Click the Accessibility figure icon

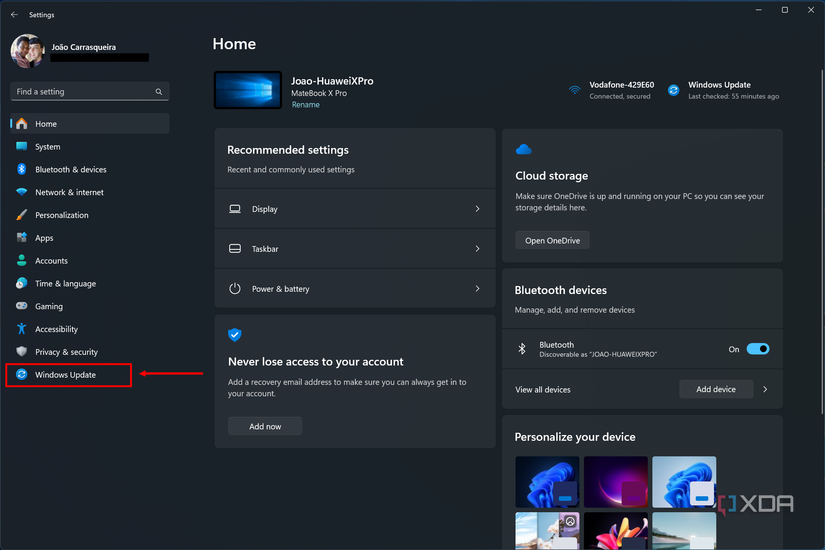click(x=22, y=328)
